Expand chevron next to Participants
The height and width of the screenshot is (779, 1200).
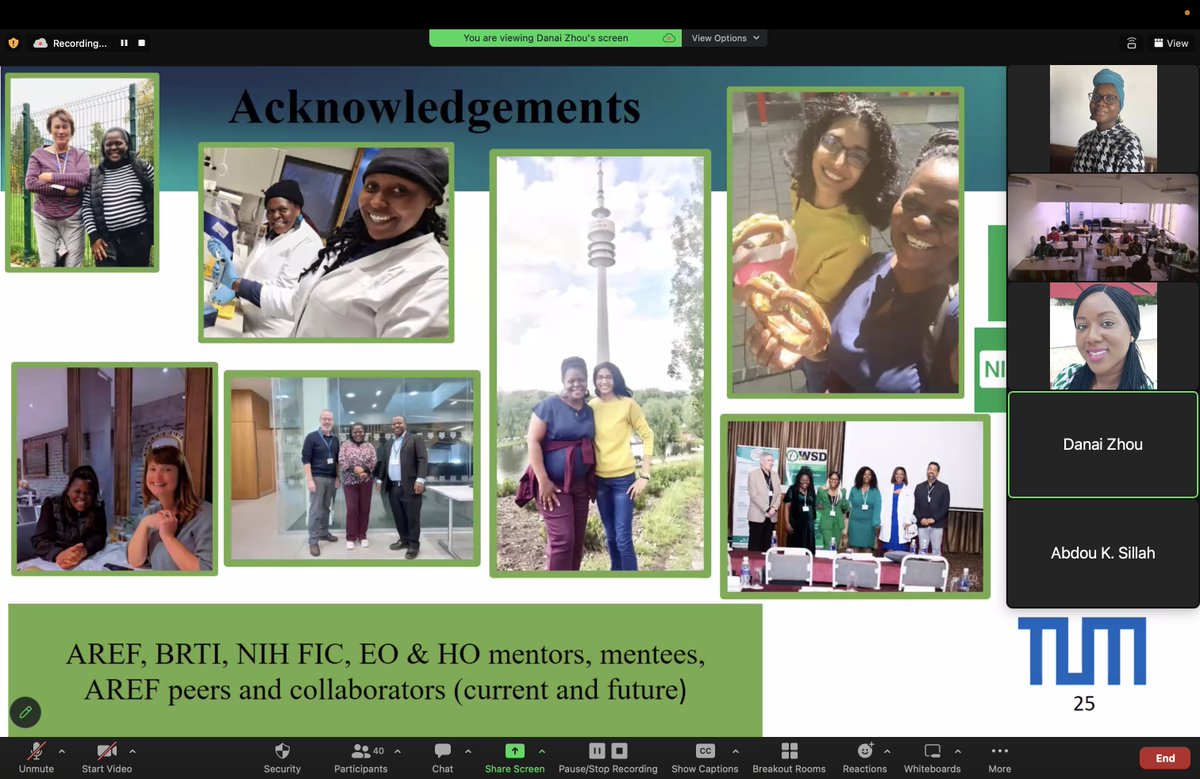click(x=398, y=751)
